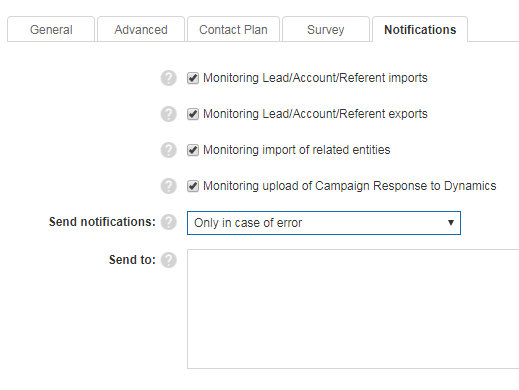Open the Advanced tab
This screenshot has height=390, width=519.
click(141, 29)
